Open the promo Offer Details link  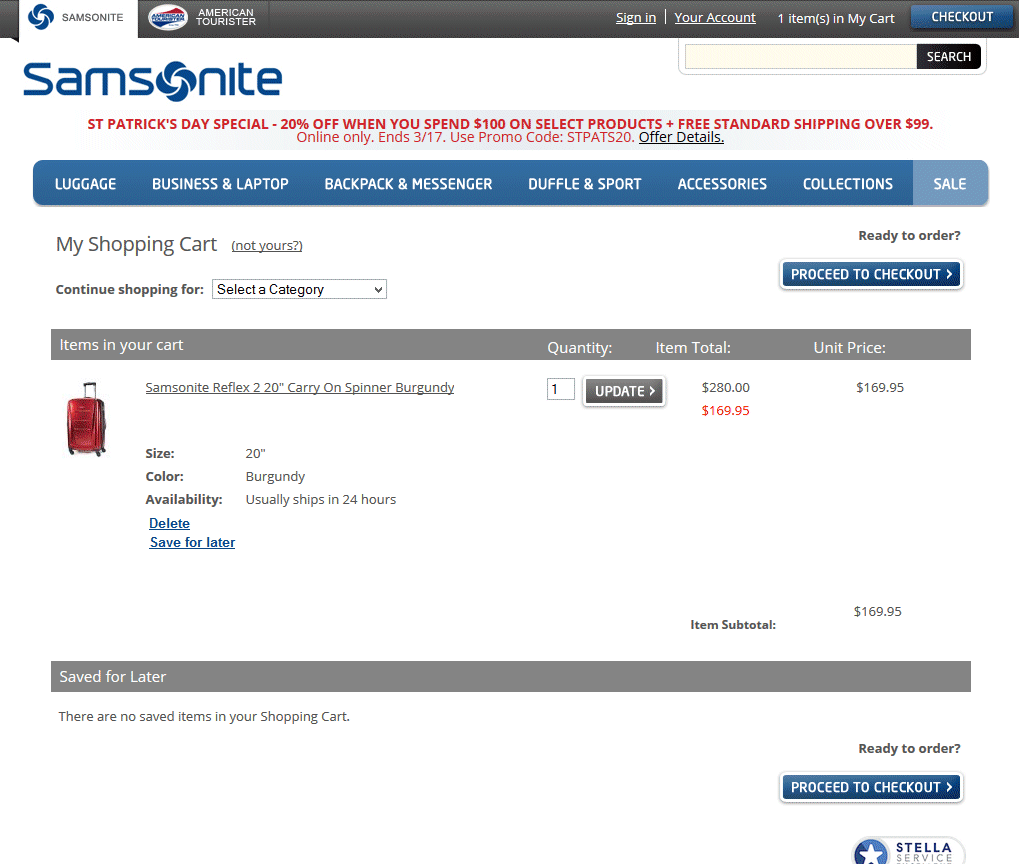pyautogui.click(x=681, y=137)
